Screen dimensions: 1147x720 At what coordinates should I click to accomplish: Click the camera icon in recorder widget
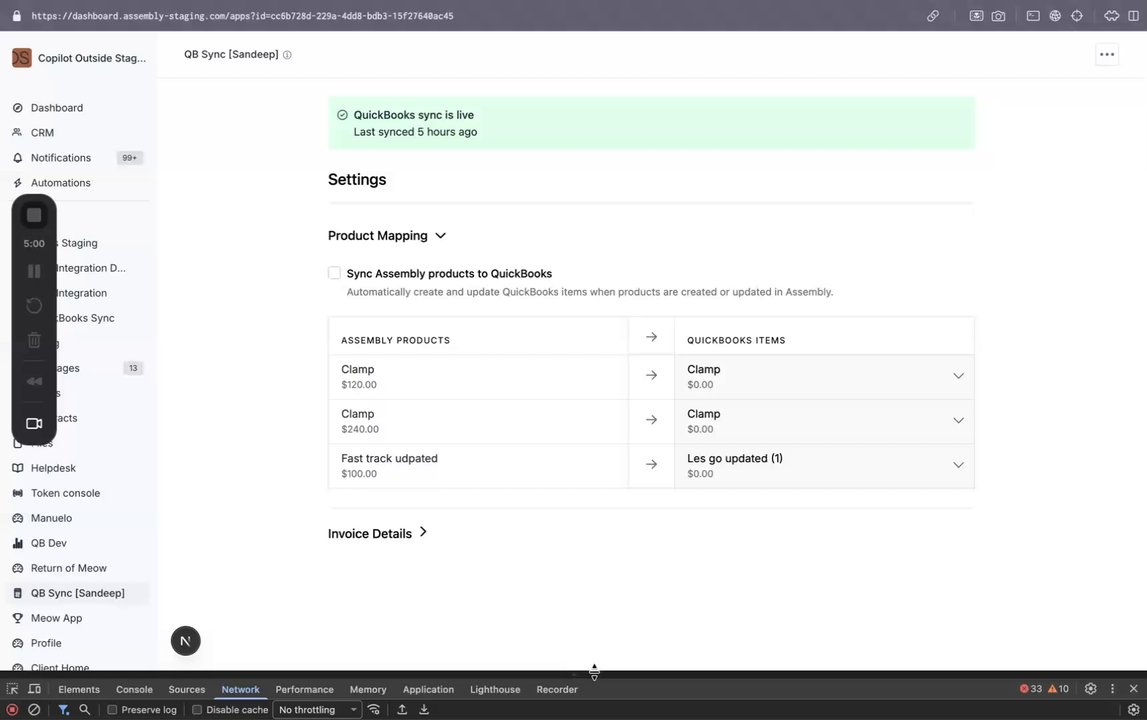click(34, 423)
